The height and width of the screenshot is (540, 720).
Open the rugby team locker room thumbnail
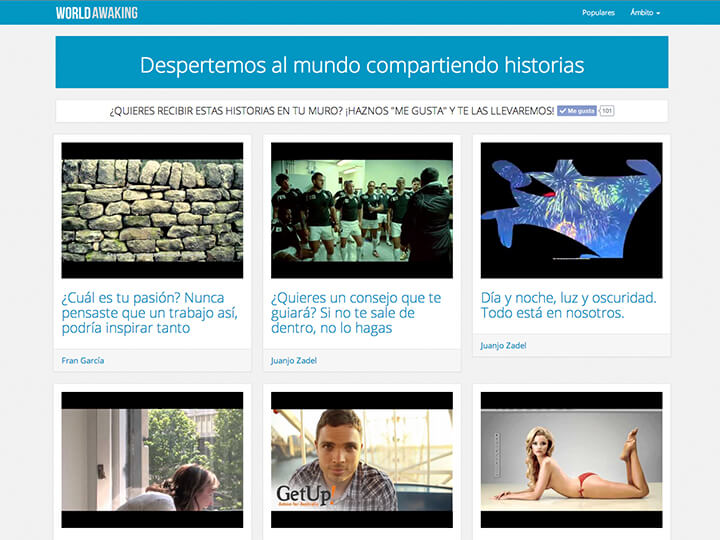(x=362, y=210)
